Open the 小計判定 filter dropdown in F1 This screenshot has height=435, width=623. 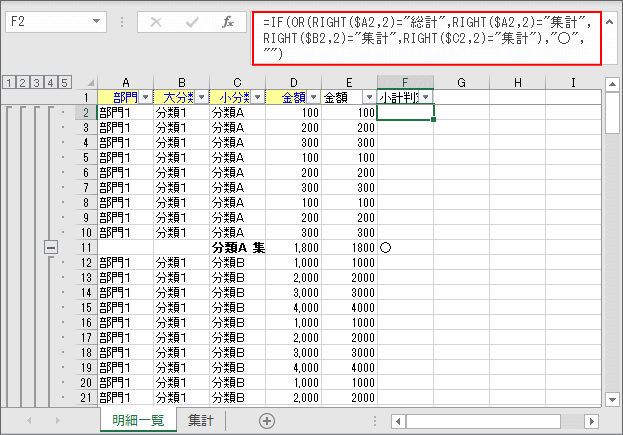click(427, 96)
